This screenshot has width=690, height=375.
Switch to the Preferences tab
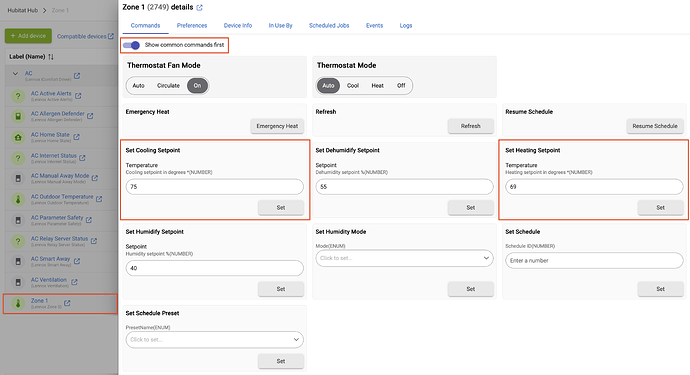[x=192, y=26]
